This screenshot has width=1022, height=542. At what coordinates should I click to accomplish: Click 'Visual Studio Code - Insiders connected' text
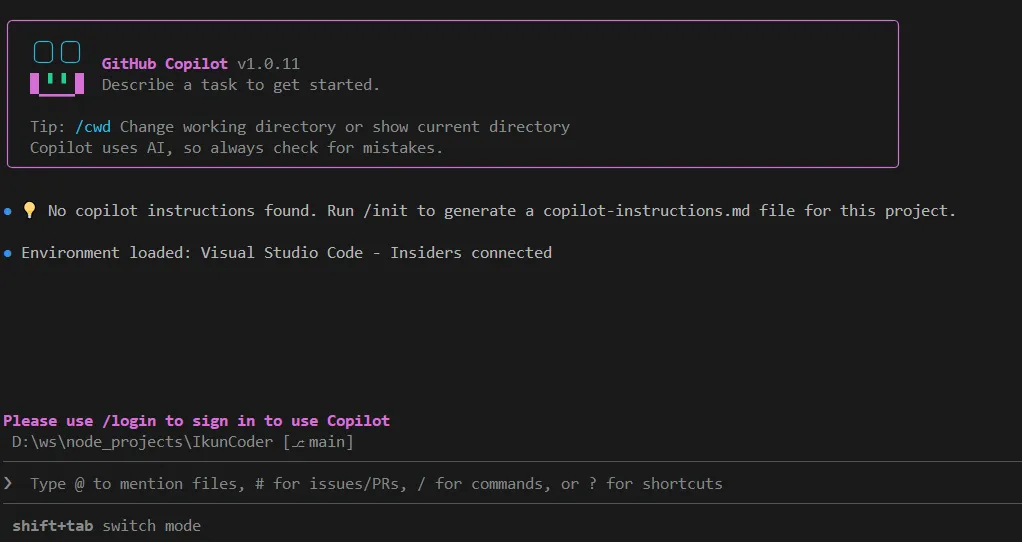[x=376, y=253]
